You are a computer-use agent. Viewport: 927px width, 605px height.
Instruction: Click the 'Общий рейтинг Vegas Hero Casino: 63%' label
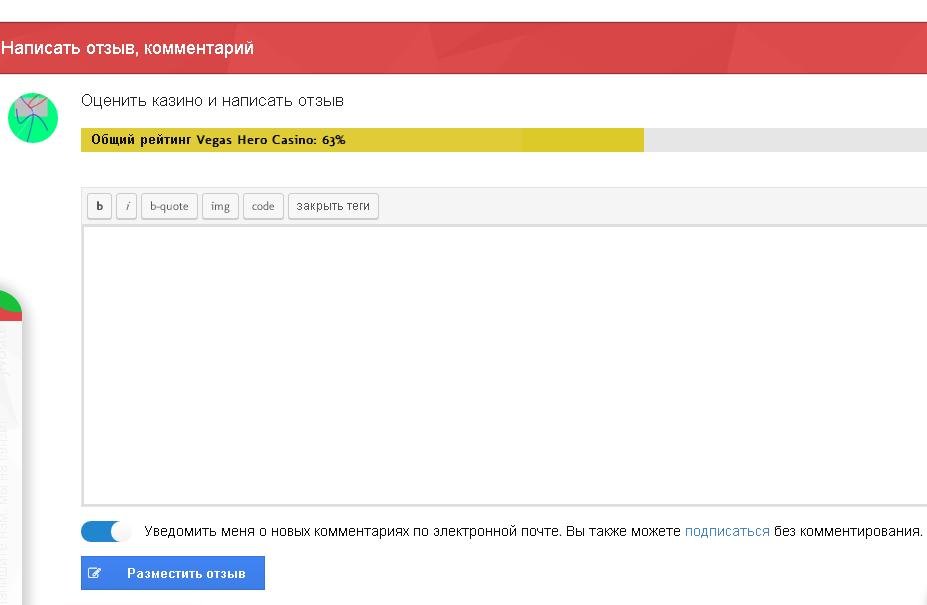218,140
